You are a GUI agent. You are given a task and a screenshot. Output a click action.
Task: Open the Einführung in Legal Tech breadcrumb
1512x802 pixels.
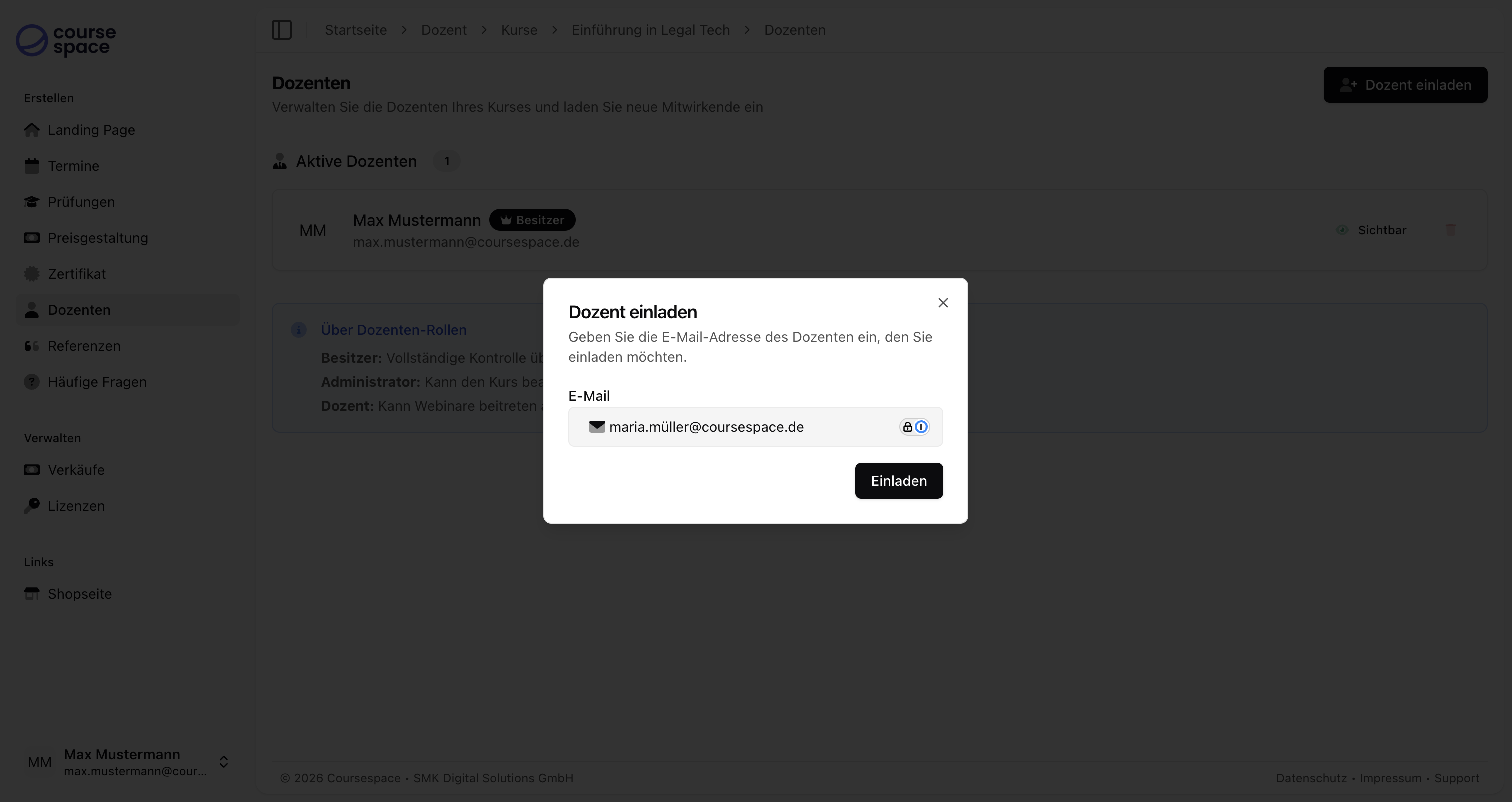tap(650, 30)
